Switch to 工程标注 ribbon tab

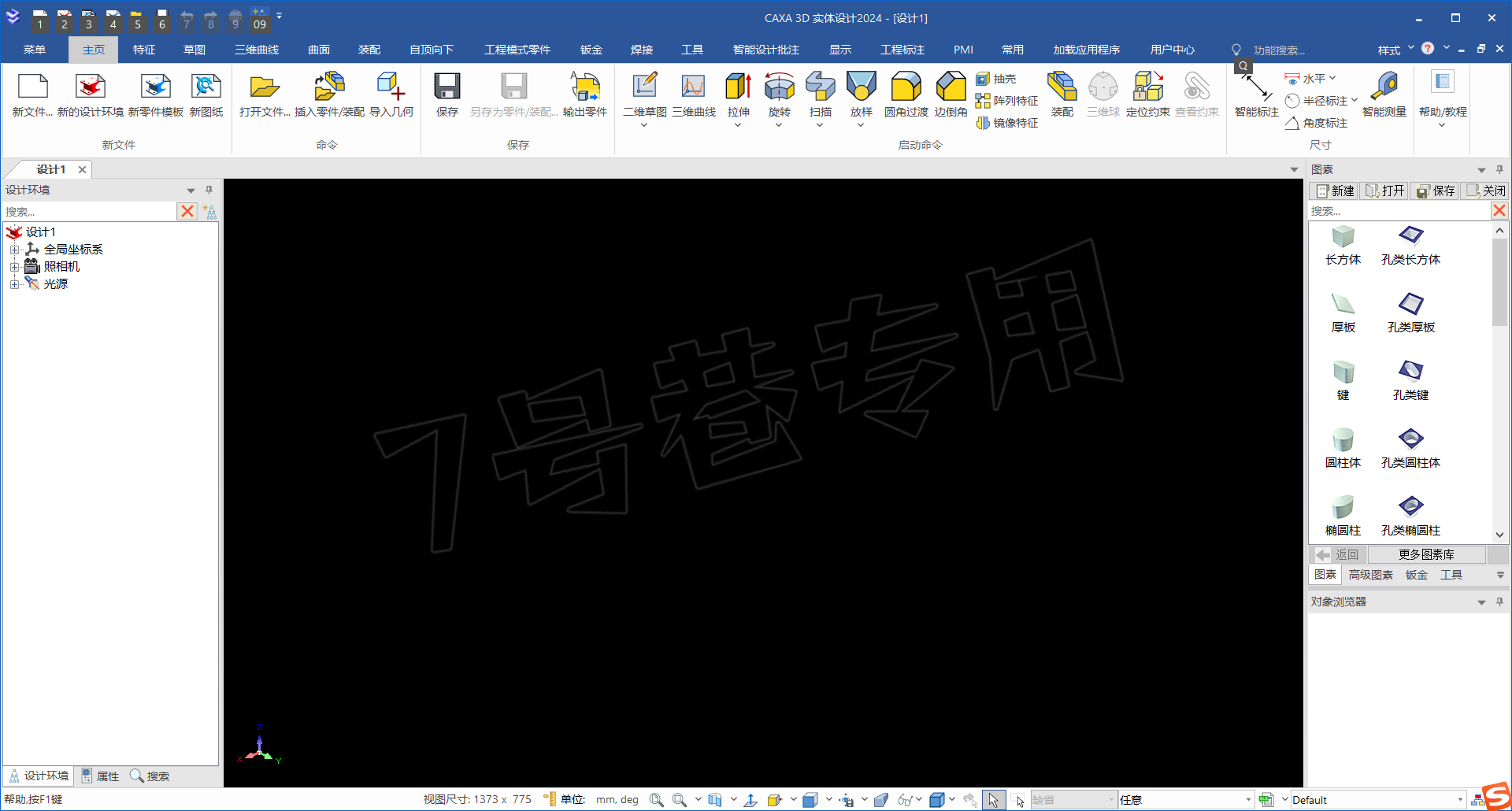tap(902, 50)
